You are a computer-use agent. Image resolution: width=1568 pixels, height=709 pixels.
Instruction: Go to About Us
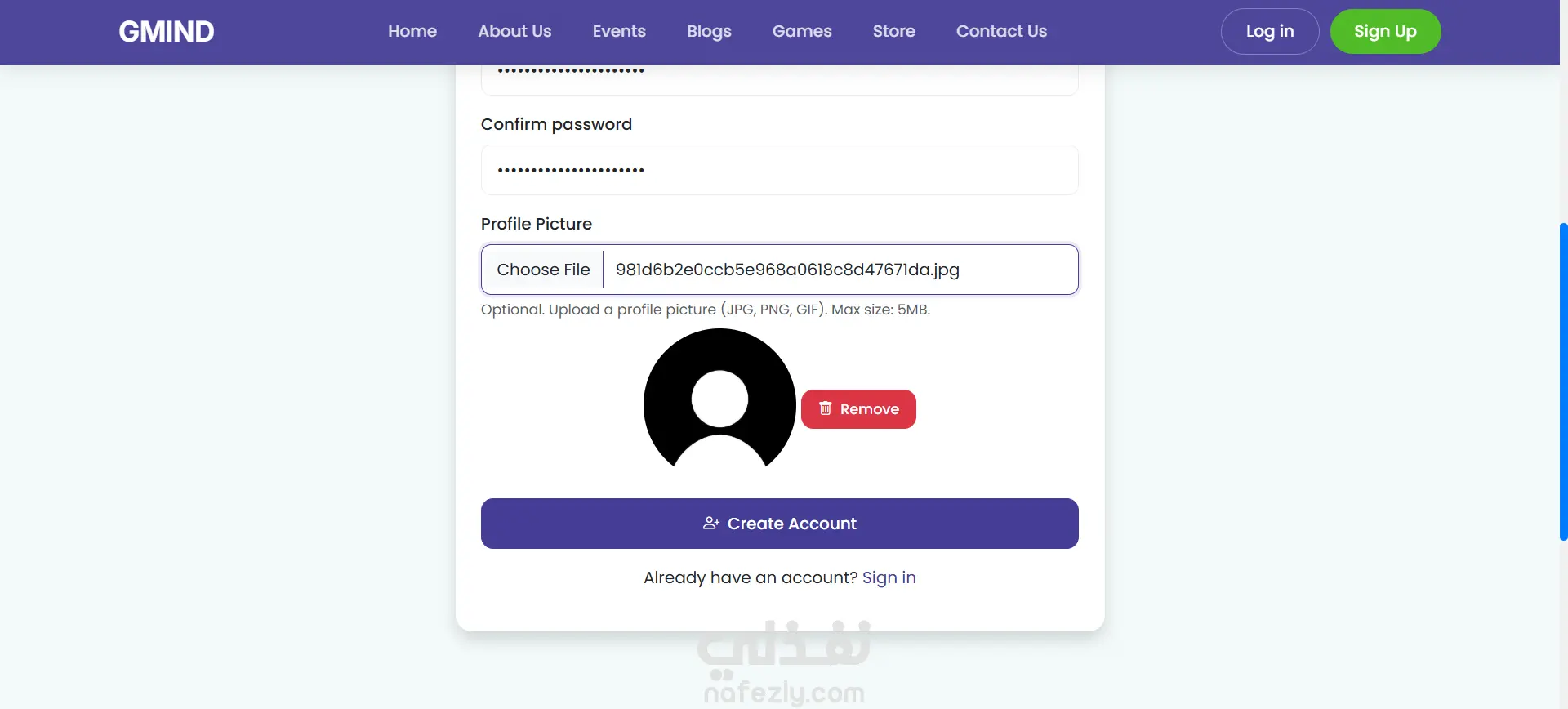pyautogui.click(x=514, y=32)
